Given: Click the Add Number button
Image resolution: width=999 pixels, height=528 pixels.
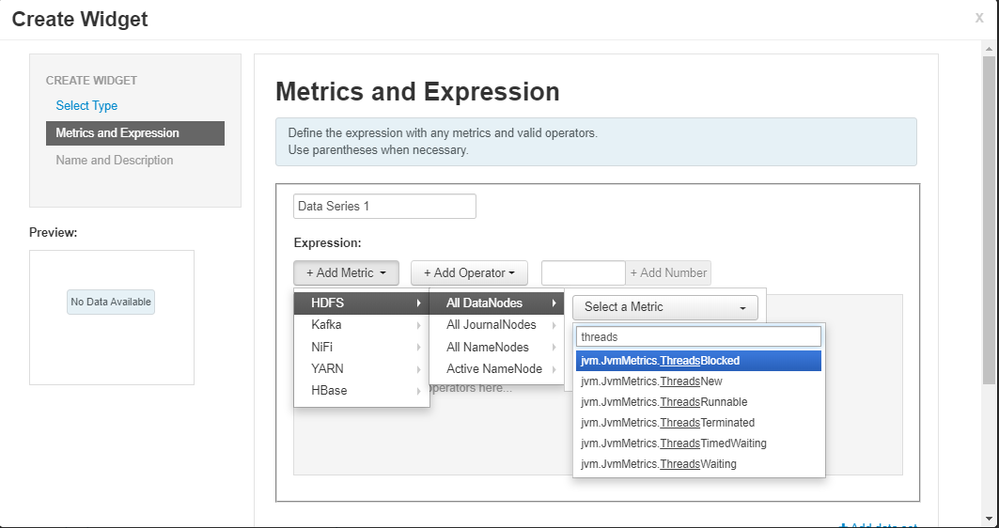Looking at the screenshot, I should click(x=668, y=273).
